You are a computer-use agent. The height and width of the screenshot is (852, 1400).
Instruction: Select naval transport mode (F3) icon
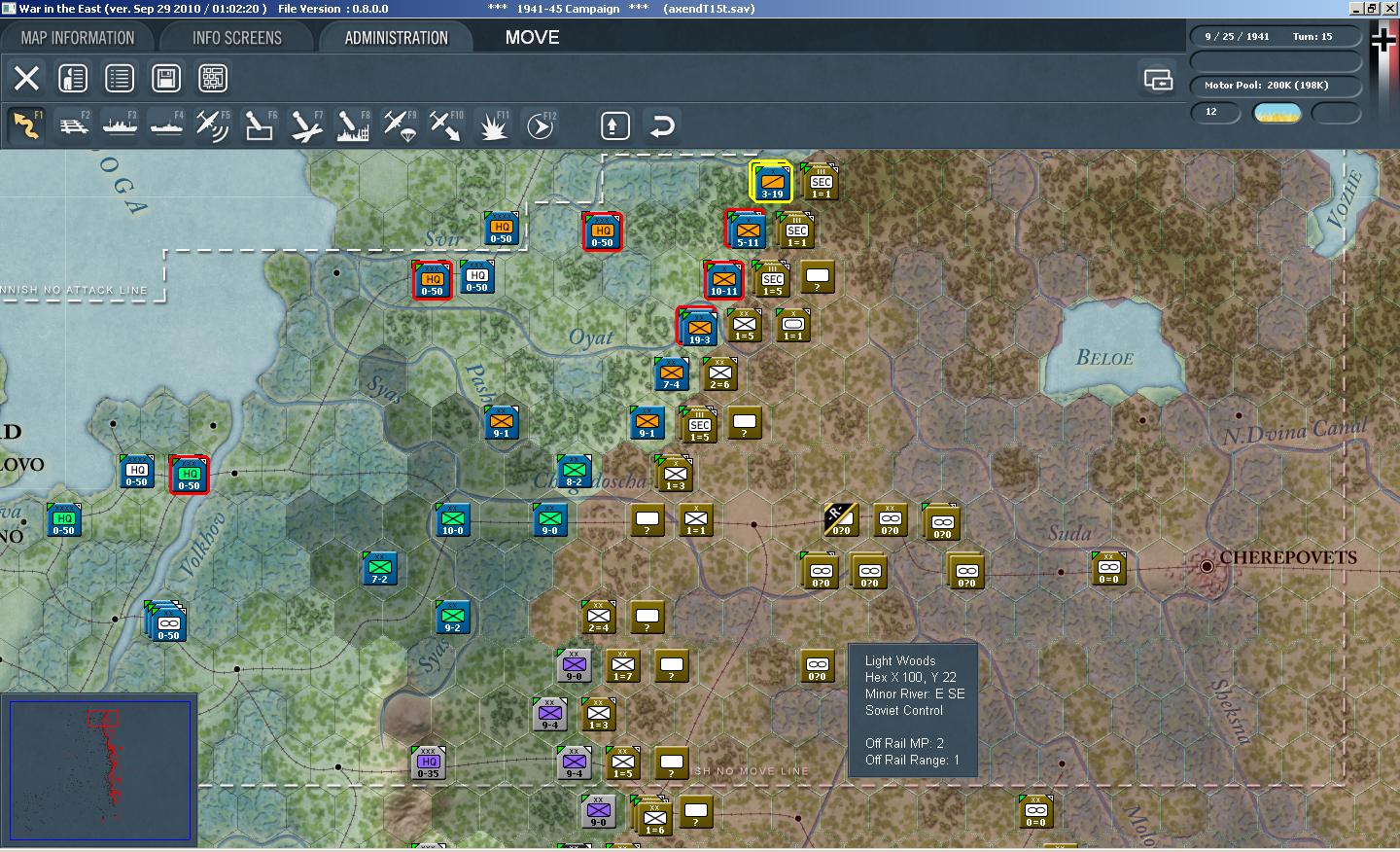pyautogui.click(x=120, y=125)
